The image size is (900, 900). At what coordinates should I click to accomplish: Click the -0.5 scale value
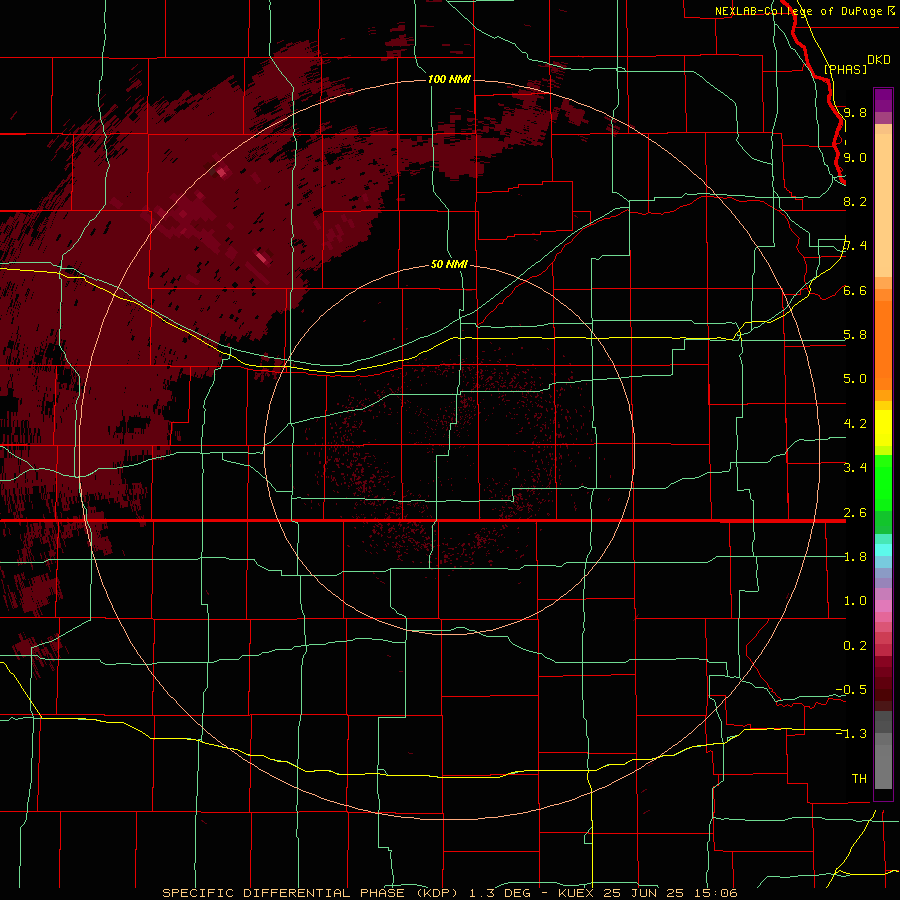point(851,690)
